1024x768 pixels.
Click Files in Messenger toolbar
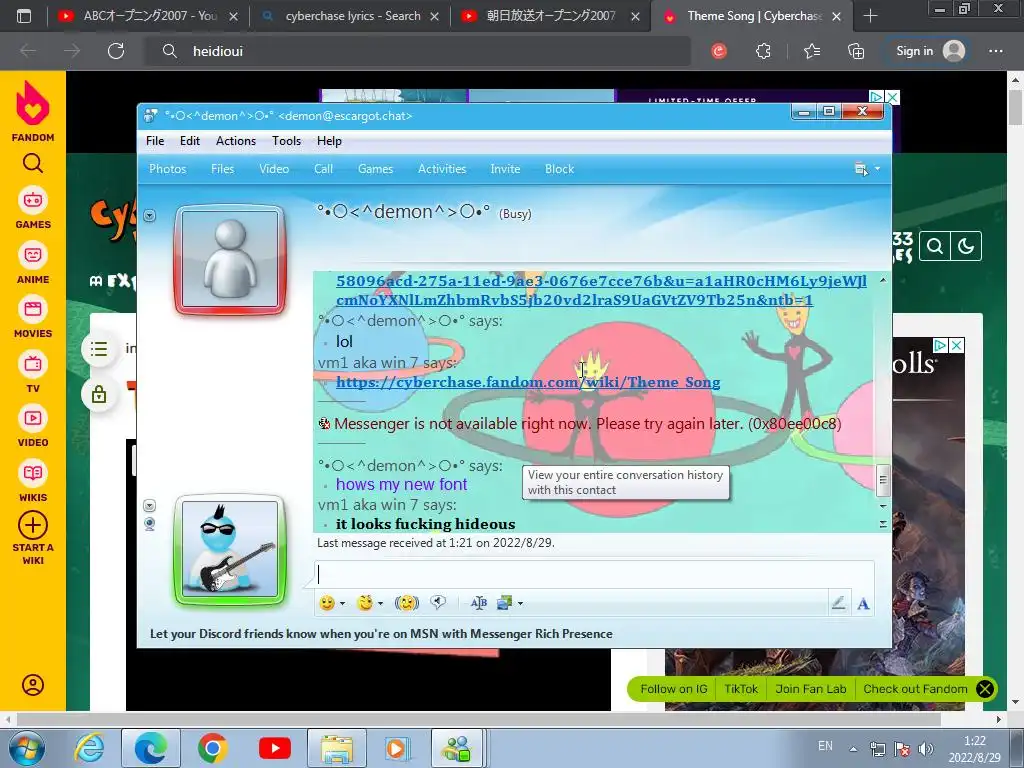pos(222,169)
